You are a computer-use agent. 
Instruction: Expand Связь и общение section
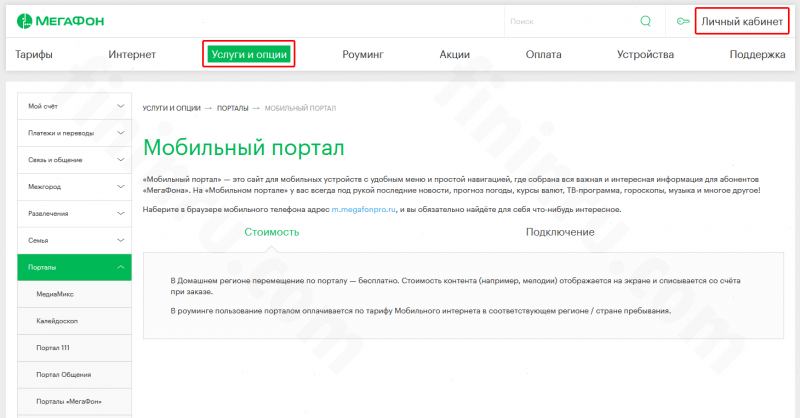pos(74,160)
